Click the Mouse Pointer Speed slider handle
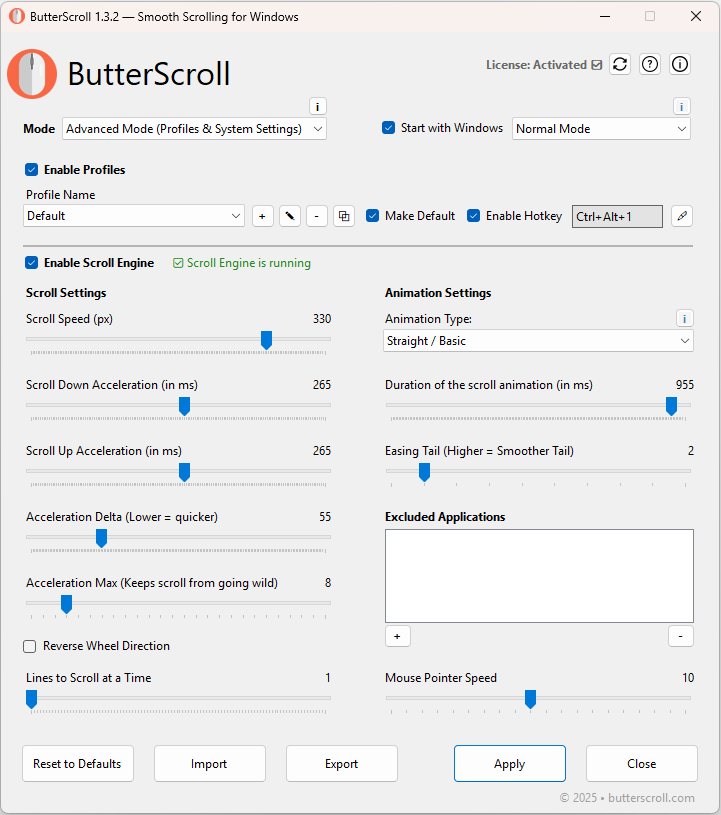Screen dimensions: 721x815 [x=530, y=700]
